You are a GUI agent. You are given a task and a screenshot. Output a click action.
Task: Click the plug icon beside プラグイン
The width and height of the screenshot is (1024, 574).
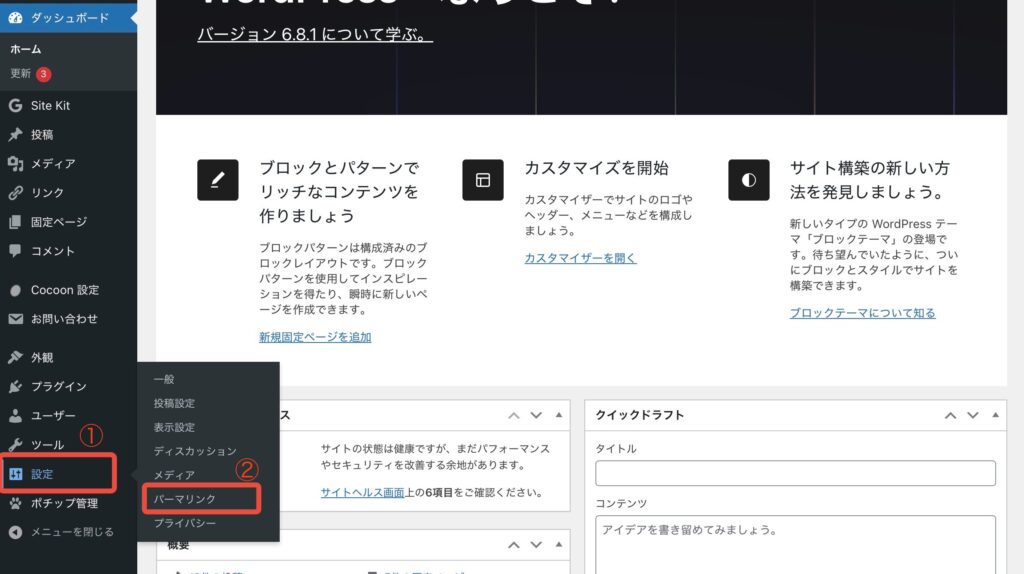point(15,387)
